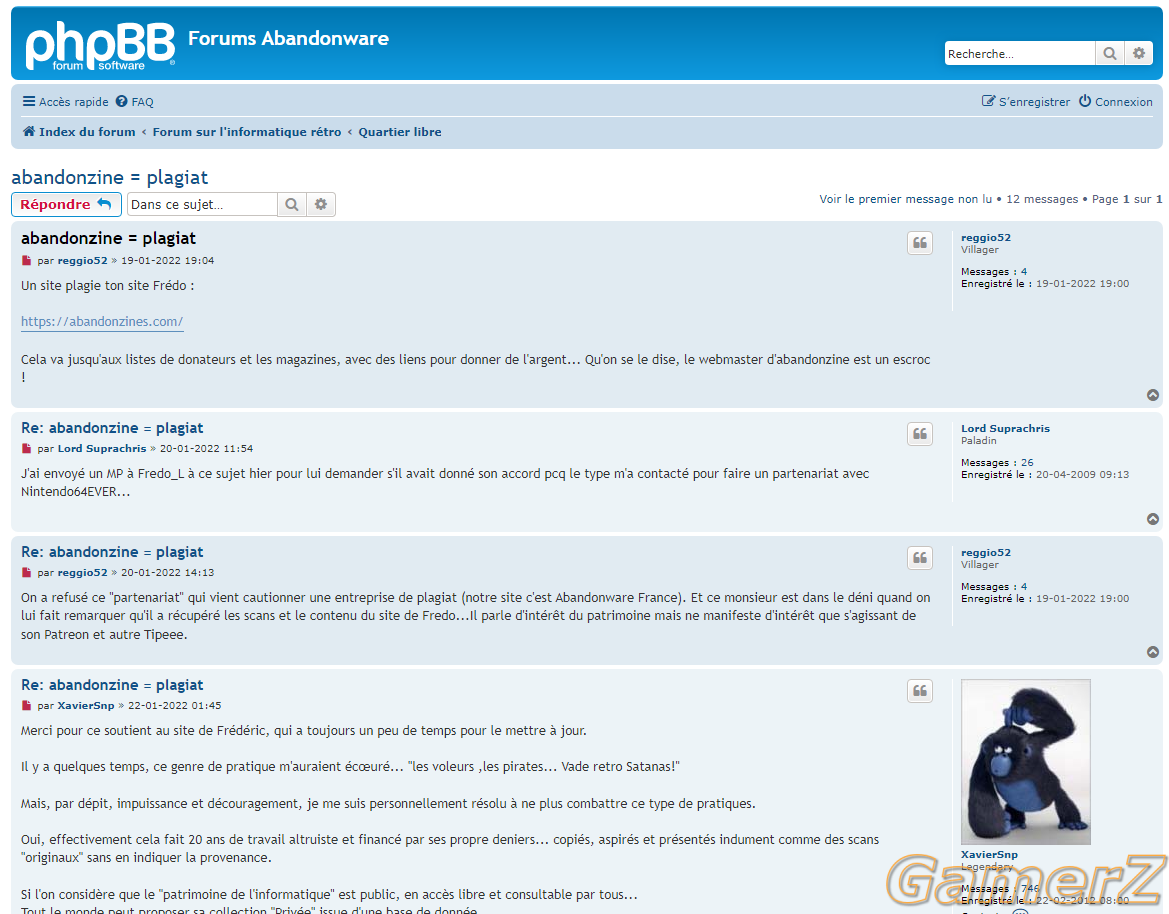Click S'enregistrer to register
The width and height of the screenshot is (1169, 914).
point(1026,101)
